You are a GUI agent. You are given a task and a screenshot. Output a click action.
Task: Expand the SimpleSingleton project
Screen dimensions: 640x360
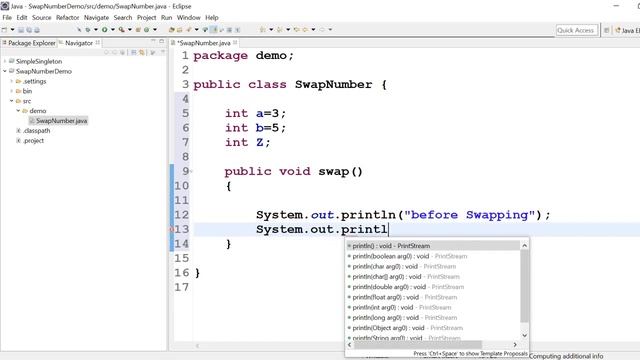pos(5,61)
